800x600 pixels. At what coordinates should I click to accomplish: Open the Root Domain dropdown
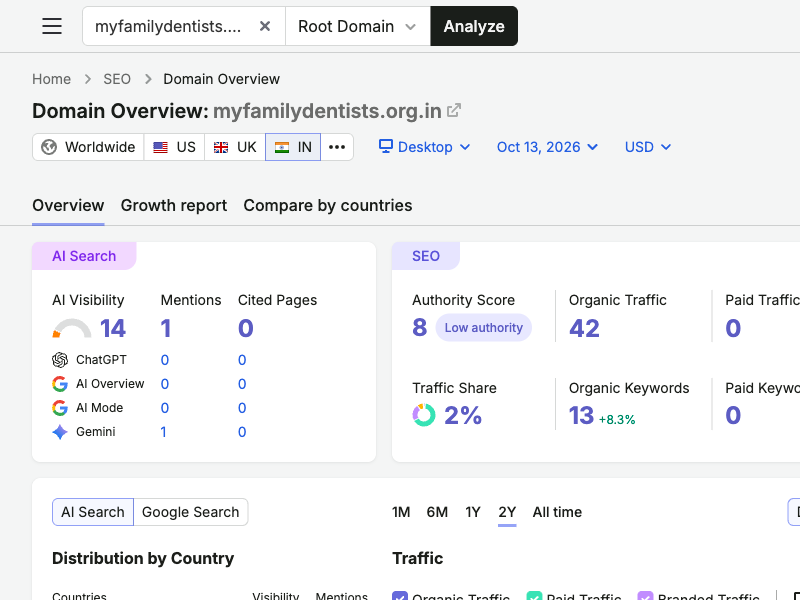click(358, 26)
